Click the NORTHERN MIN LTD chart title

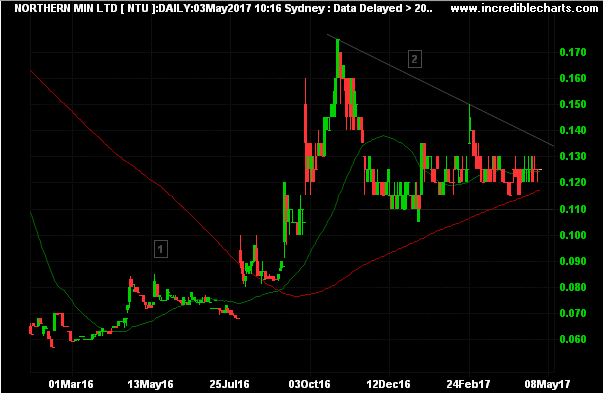65,8
